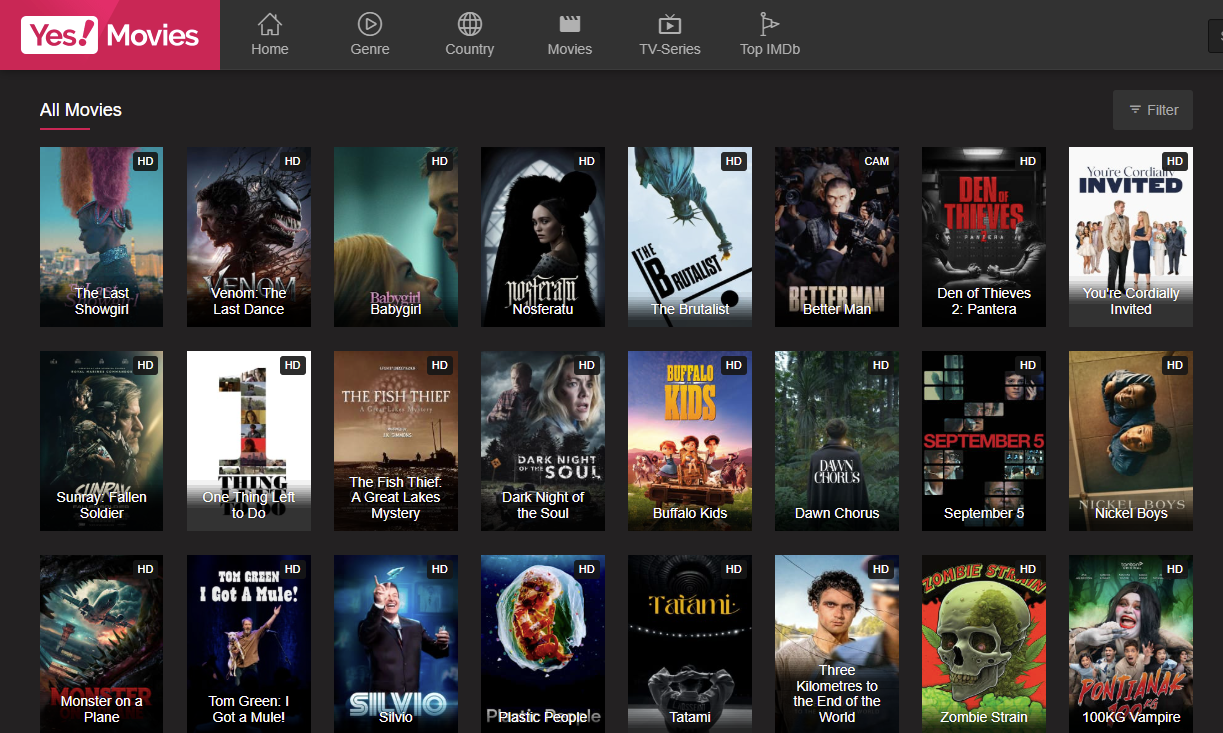Open the Babygirl movie poster
Viewport: 1223px width, 733px height.
tap(396, 237)
